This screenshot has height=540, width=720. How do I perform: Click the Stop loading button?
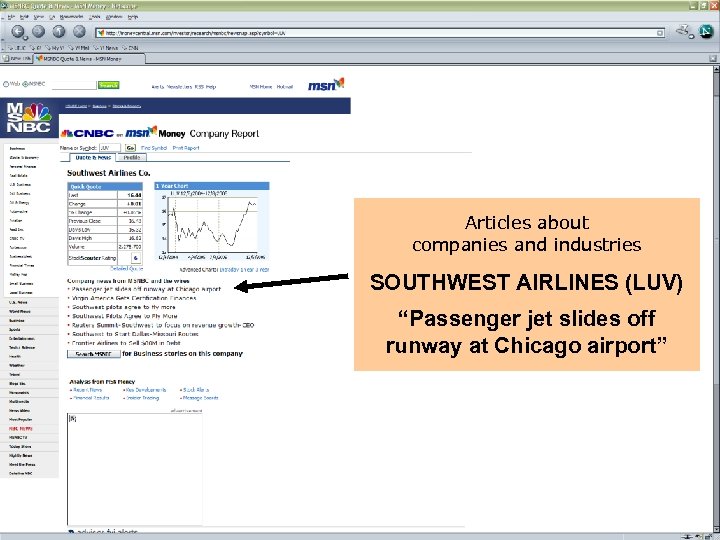(79, 31)
